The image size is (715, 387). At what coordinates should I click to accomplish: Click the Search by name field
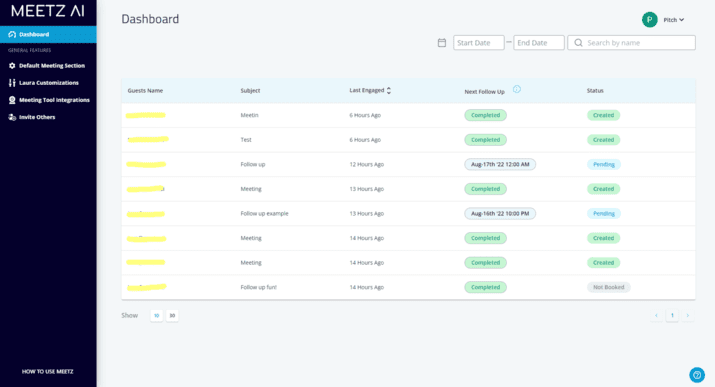[x=632, y=43]
